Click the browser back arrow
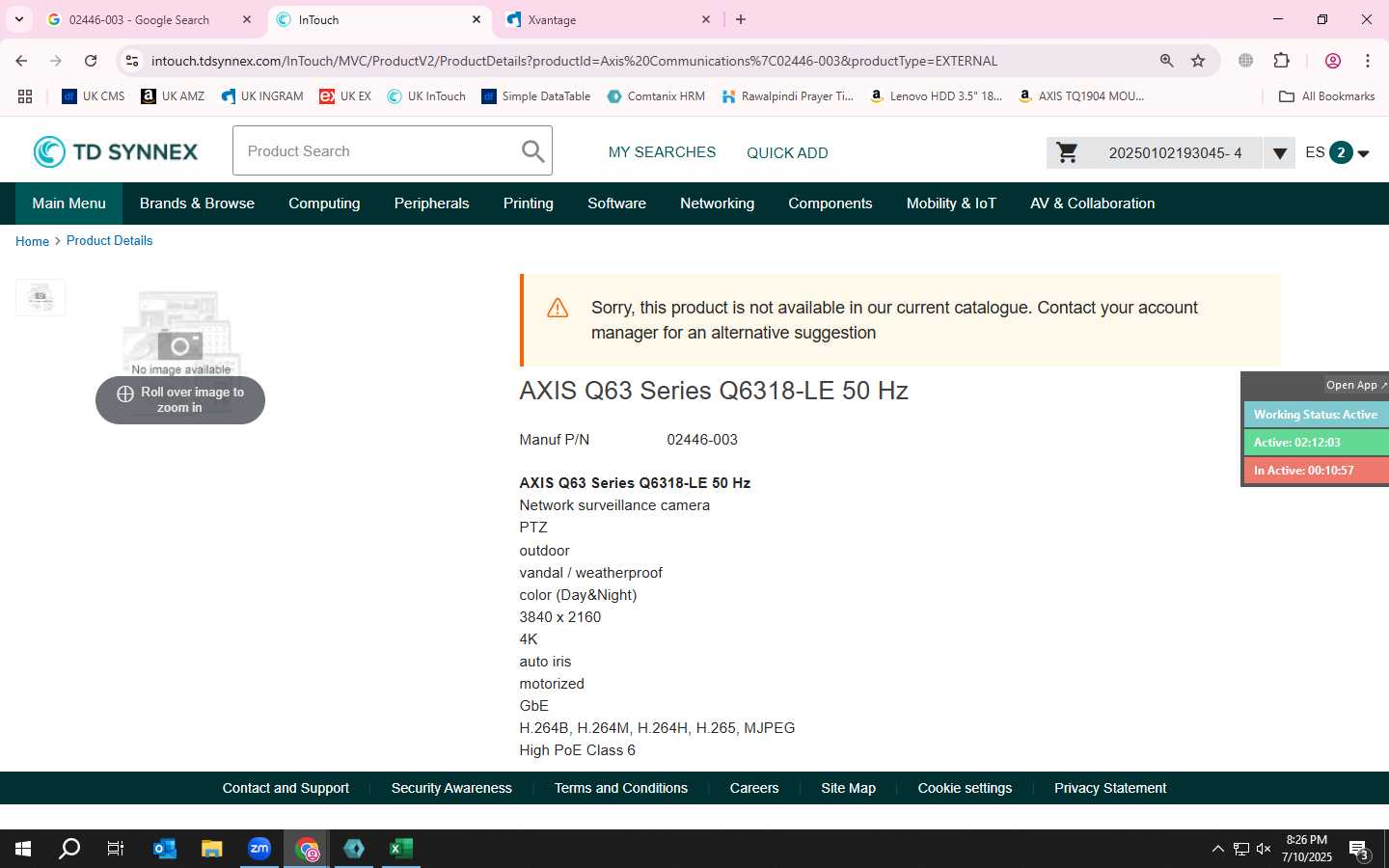1389x868 pixels. pyautogui.click(x=21, y=61)
